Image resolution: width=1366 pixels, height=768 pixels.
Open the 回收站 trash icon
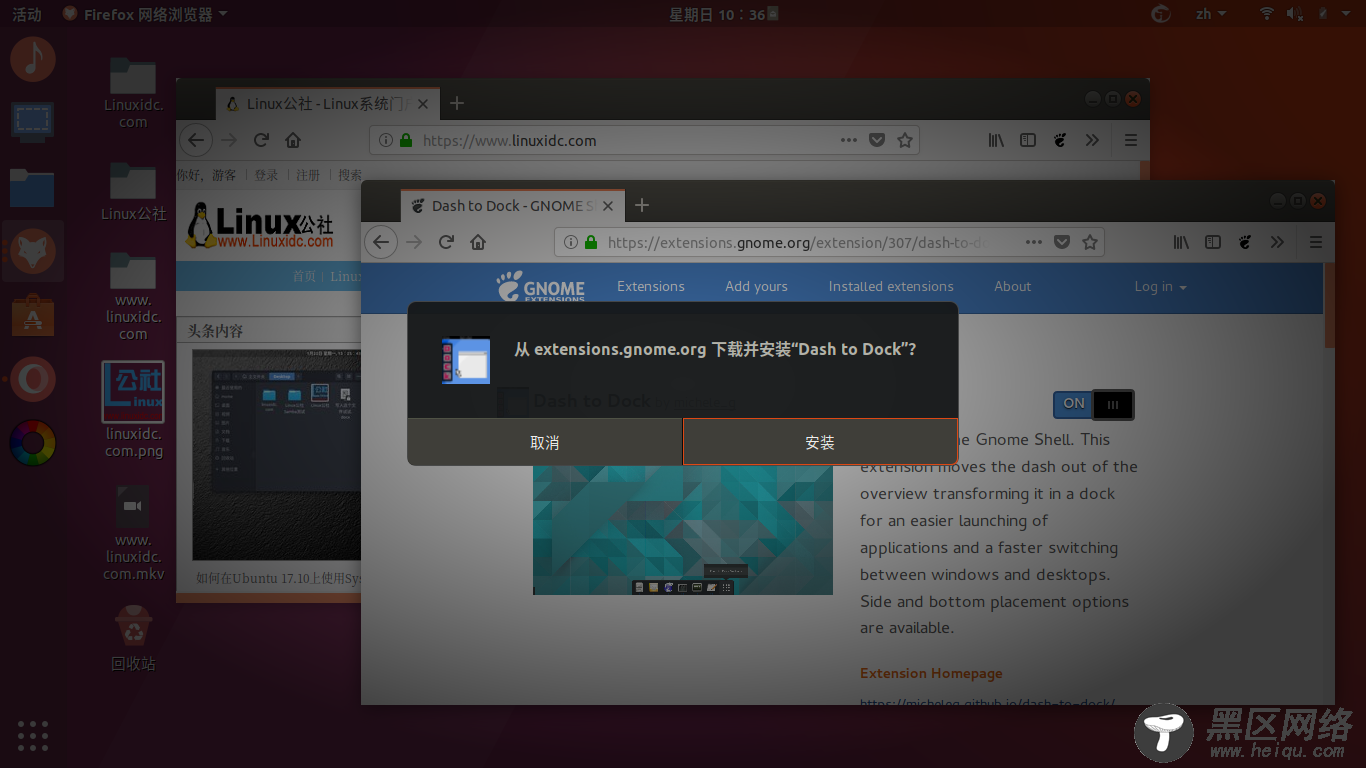133,638
